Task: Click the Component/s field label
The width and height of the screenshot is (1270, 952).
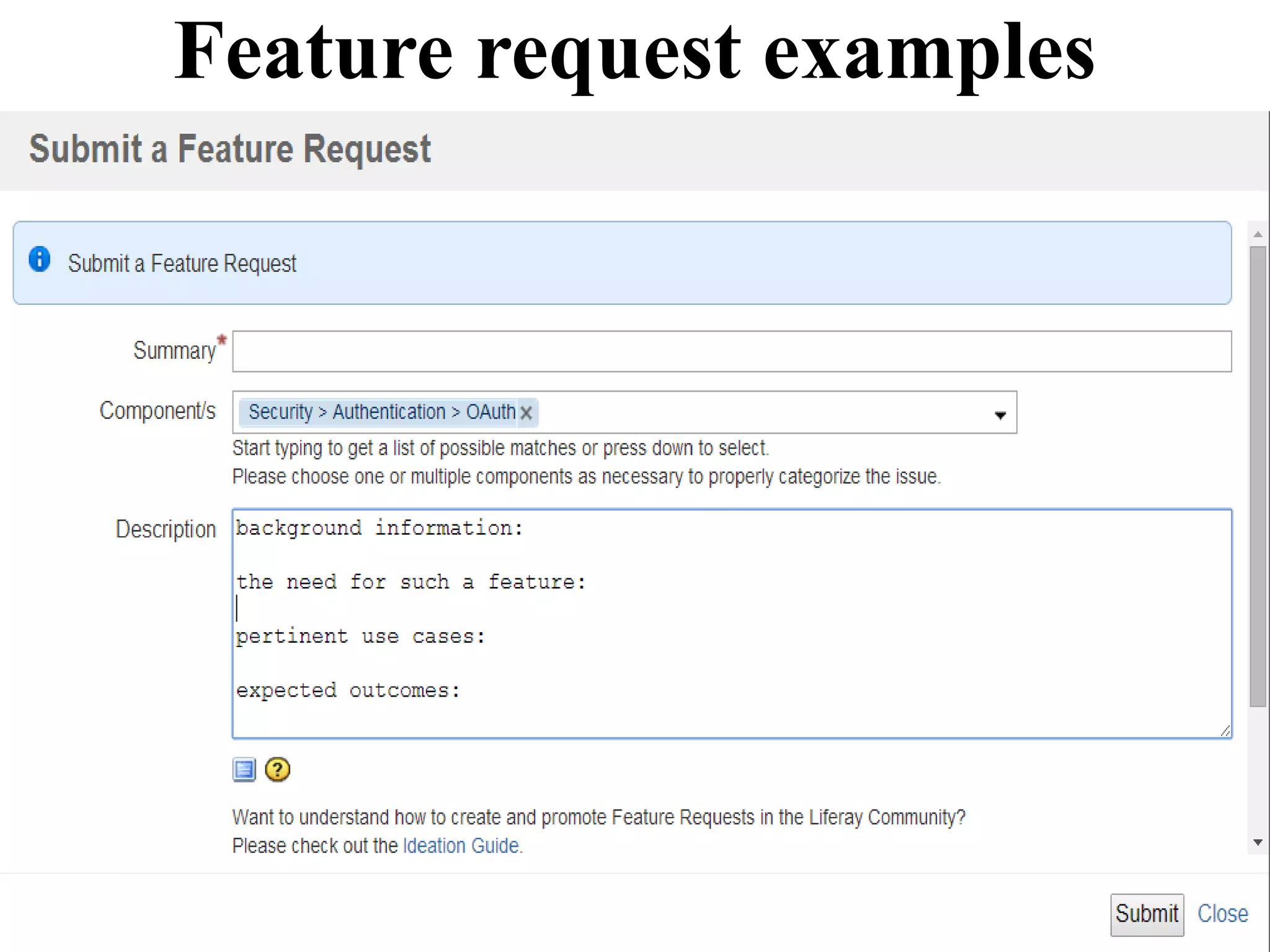Action: 158,410
